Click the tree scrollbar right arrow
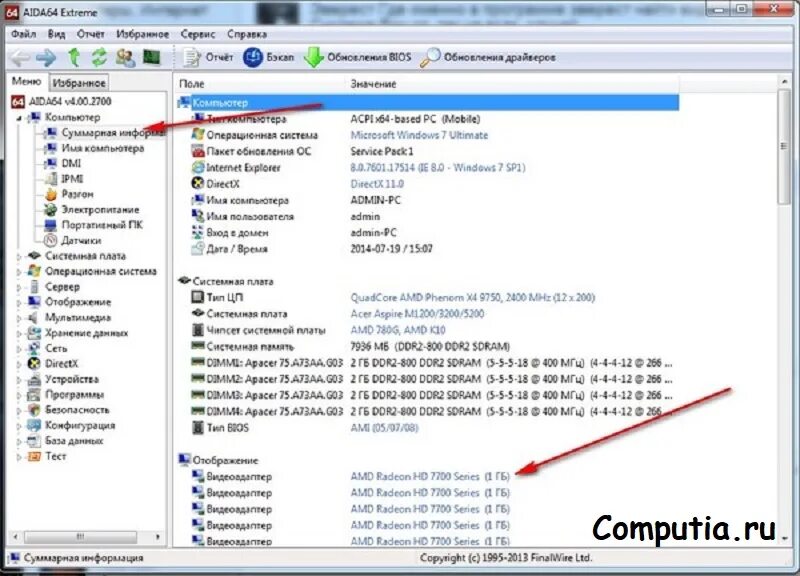Screen dimensions: 800x576 pyautogui.click(x=157, y=537)
